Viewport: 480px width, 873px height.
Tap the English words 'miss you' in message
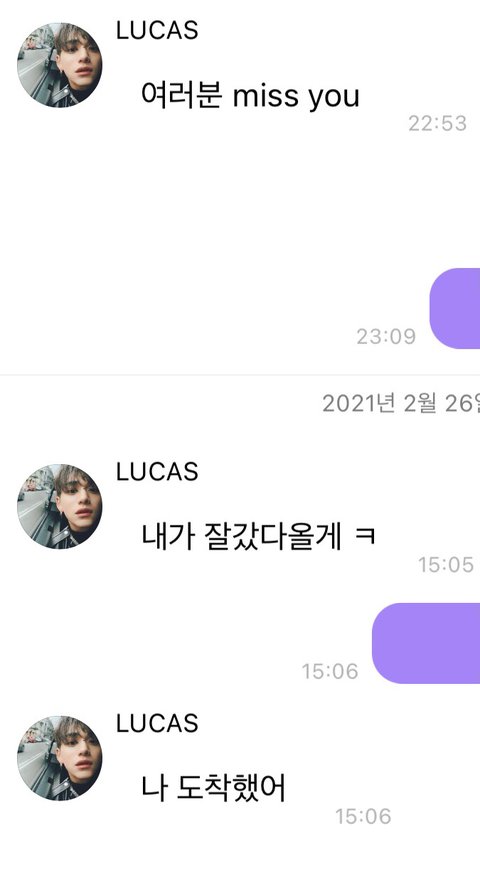click(296, 96)
